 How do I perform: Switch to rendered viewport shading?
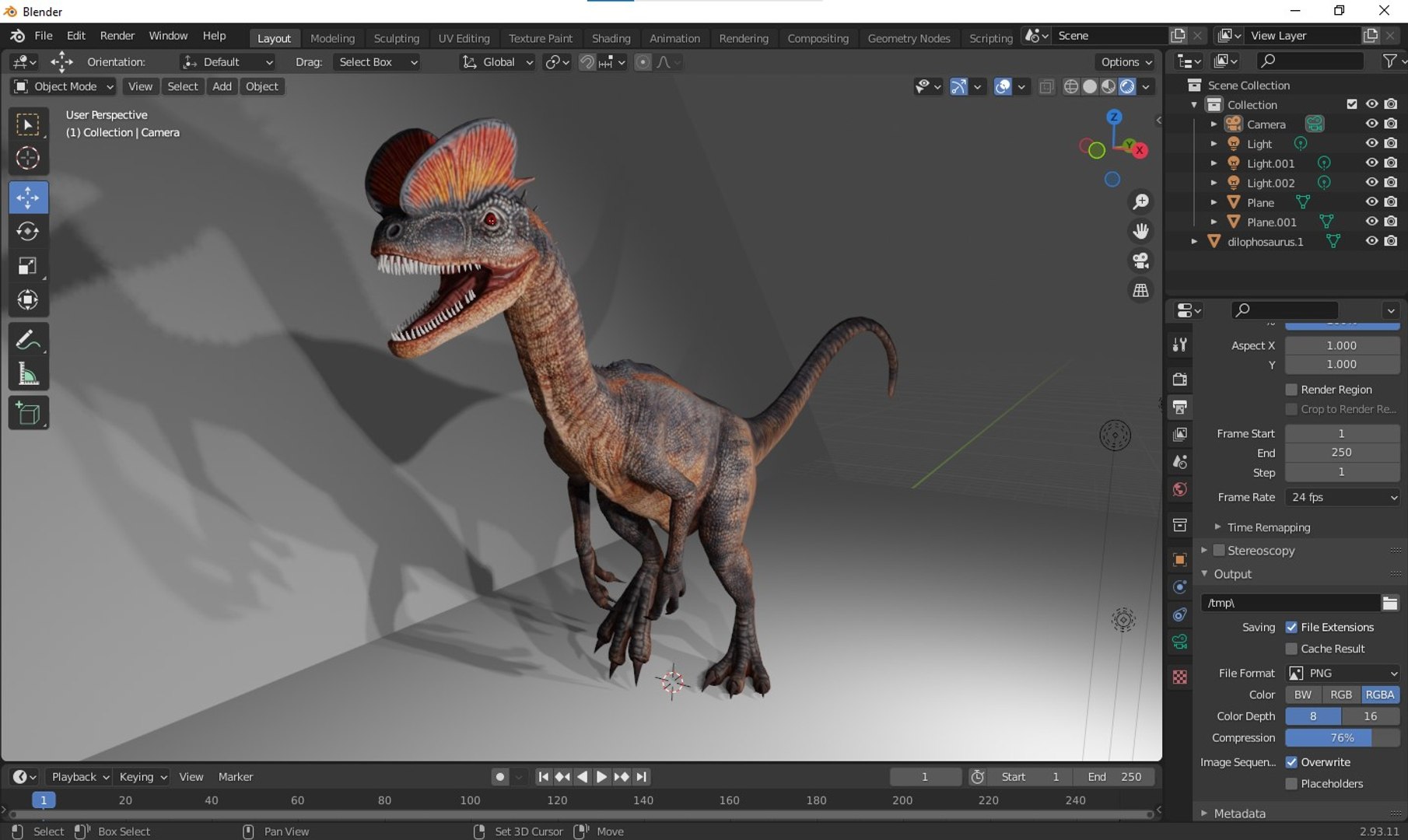(x=1127, y=86)
